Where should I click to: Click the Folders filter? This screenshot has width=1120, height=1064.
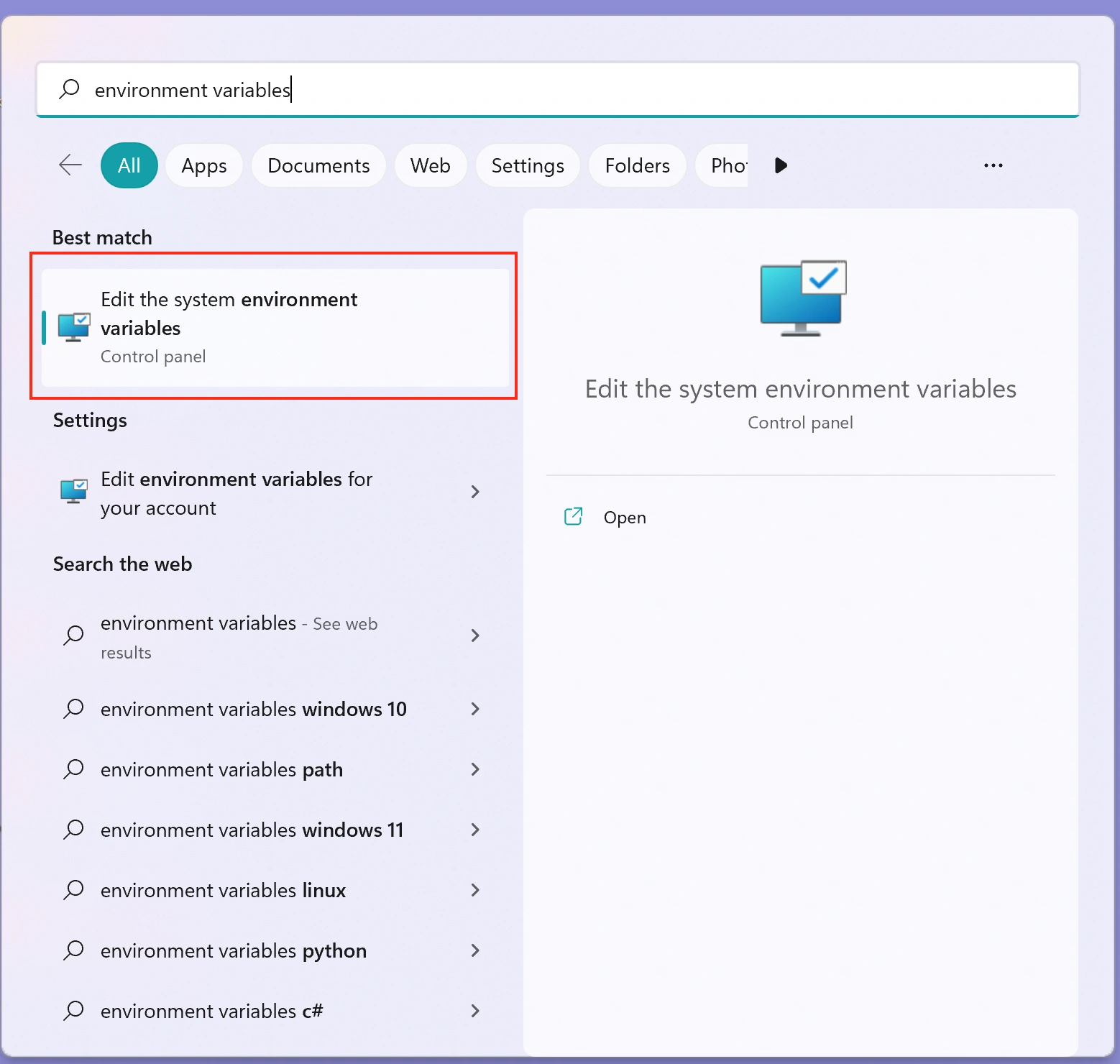coord(637,165)
